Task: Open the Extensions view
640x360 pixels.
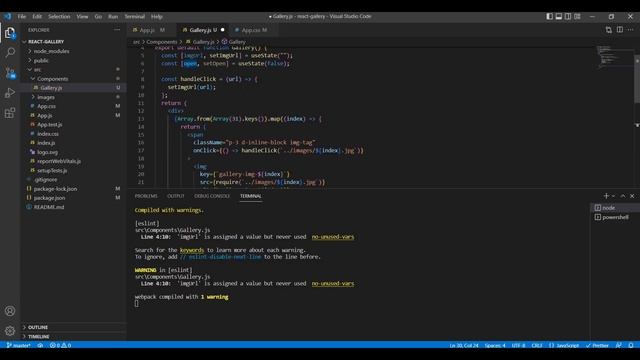Action: click(x=10, y=113)
